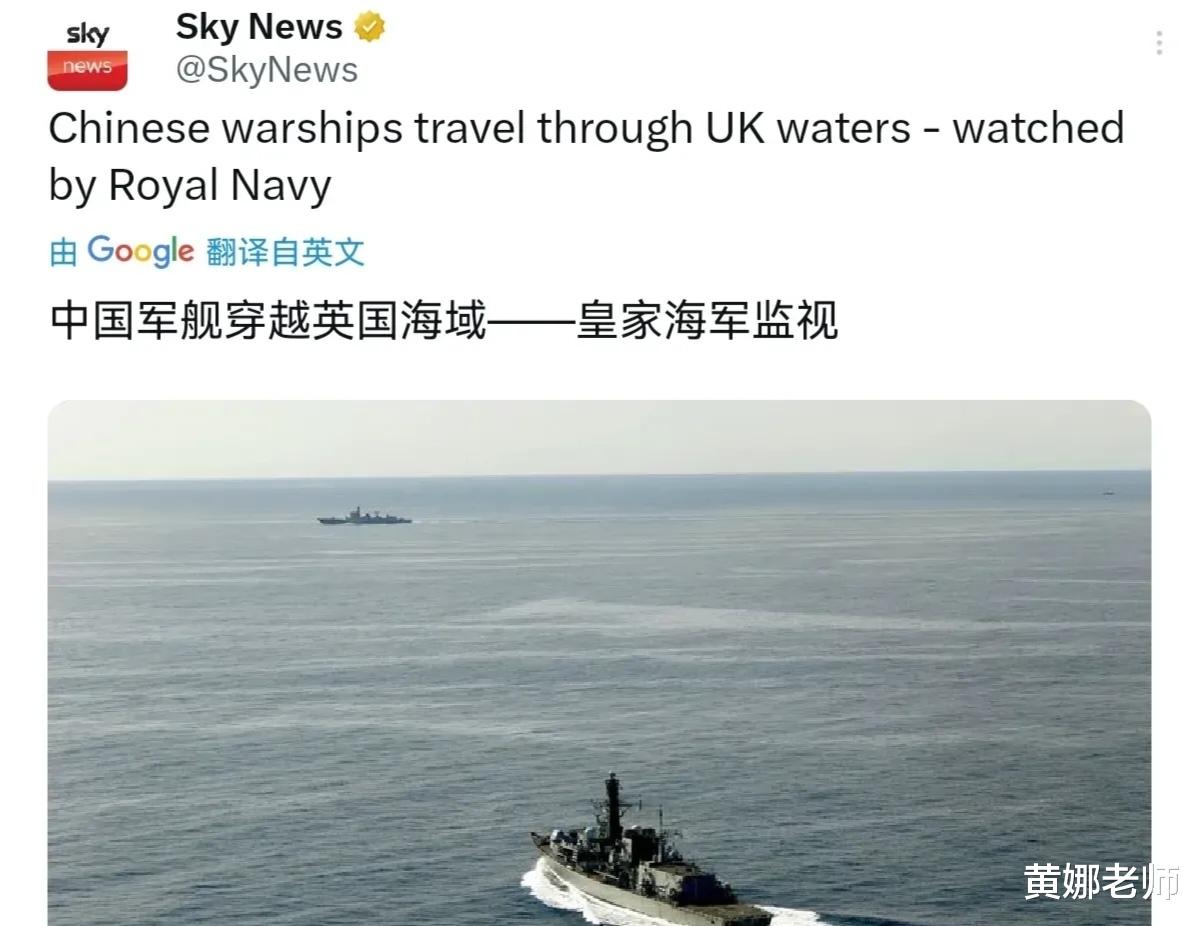Click the Google logo in translation note
This screenshot has width=1199, height=926.
pyautogui.click(x=141, y=251)
